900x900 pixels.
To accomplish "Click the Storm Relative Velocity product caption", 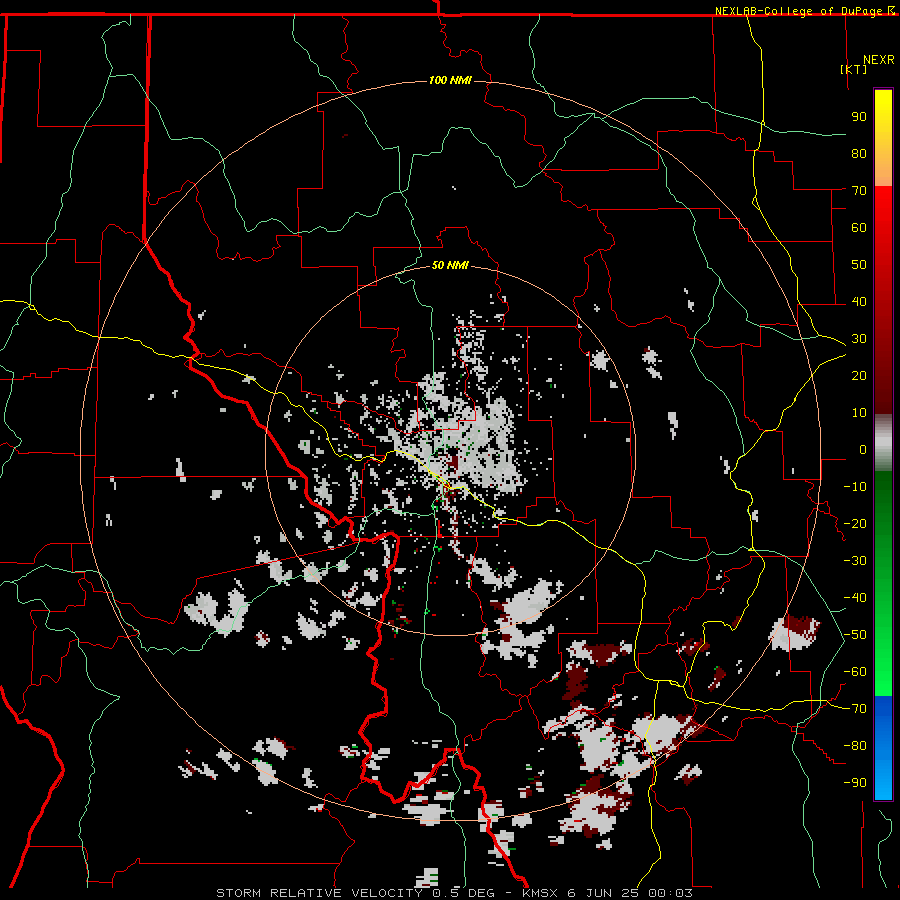I will pos(454,893).
